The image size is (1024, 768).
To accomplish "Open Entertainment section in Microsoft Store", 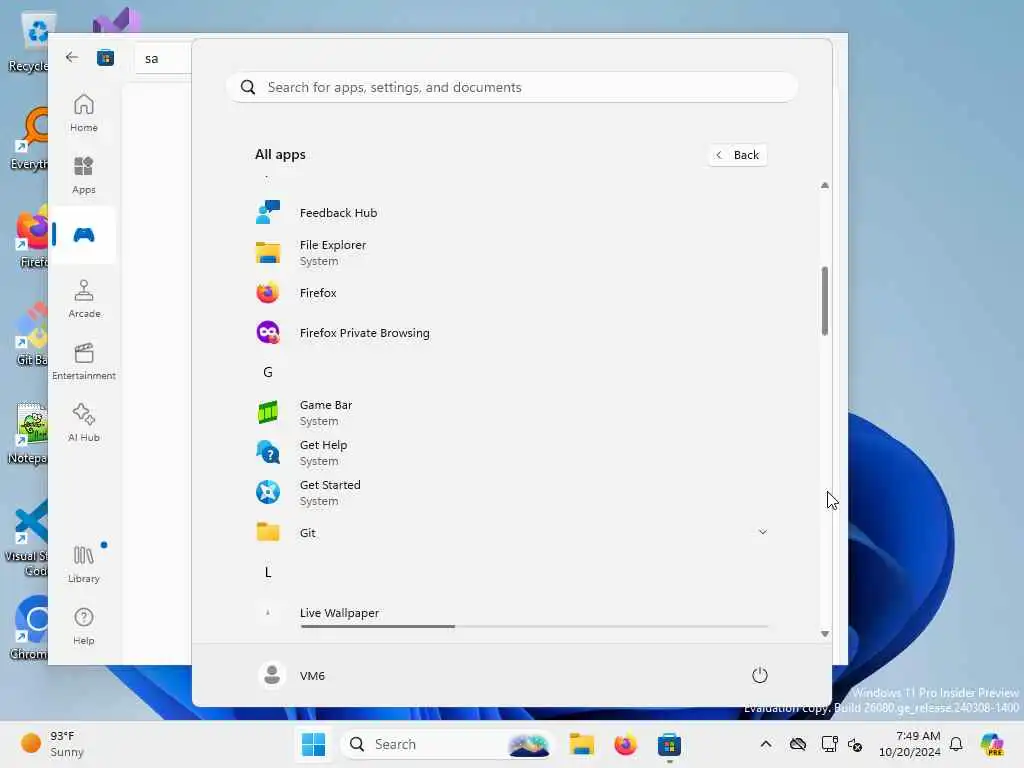I will tap(84, 361).
